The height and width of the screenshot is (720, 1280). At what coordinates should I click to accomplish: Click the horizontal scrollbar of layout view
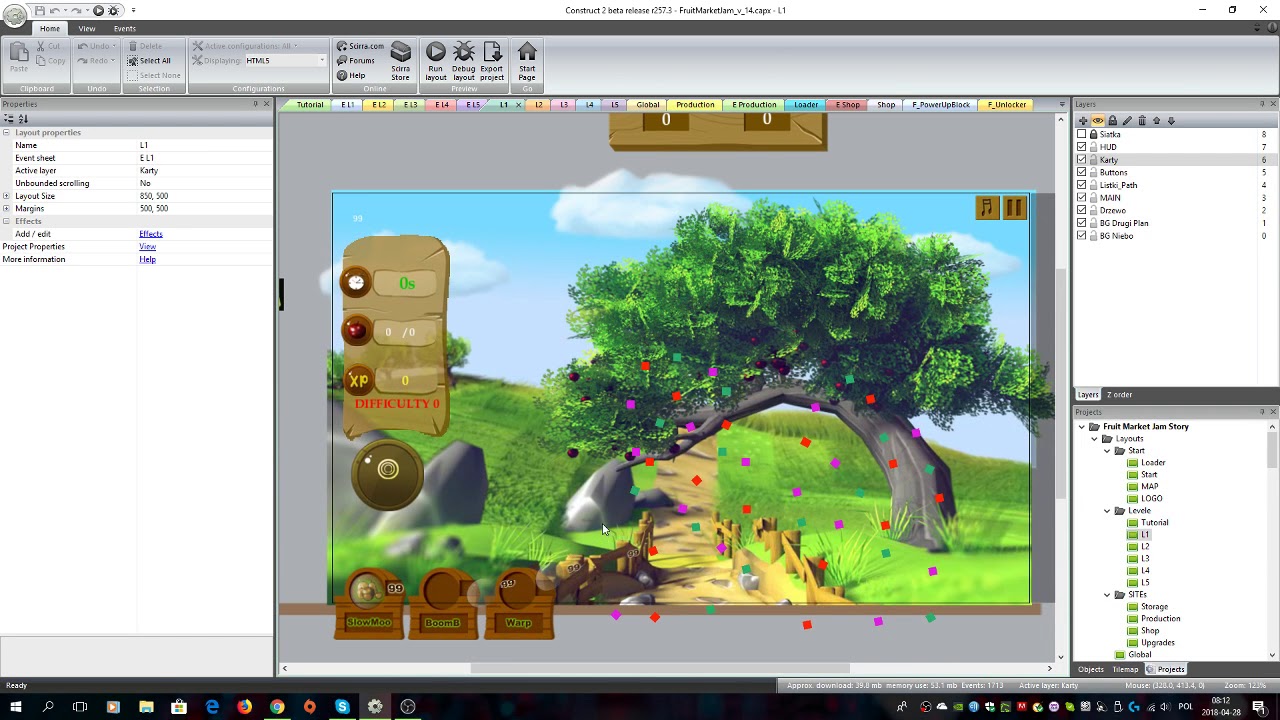coord(660,669)
